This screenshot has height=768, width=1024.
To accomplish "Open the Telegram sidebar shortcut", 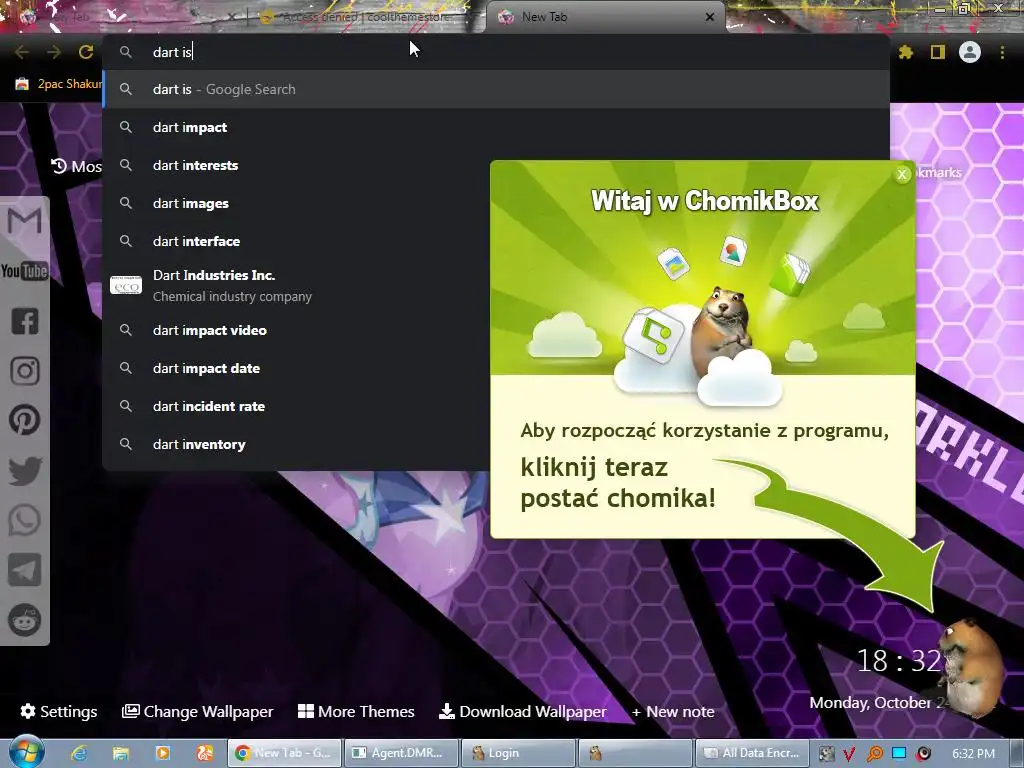I will (x=25, y=569).
